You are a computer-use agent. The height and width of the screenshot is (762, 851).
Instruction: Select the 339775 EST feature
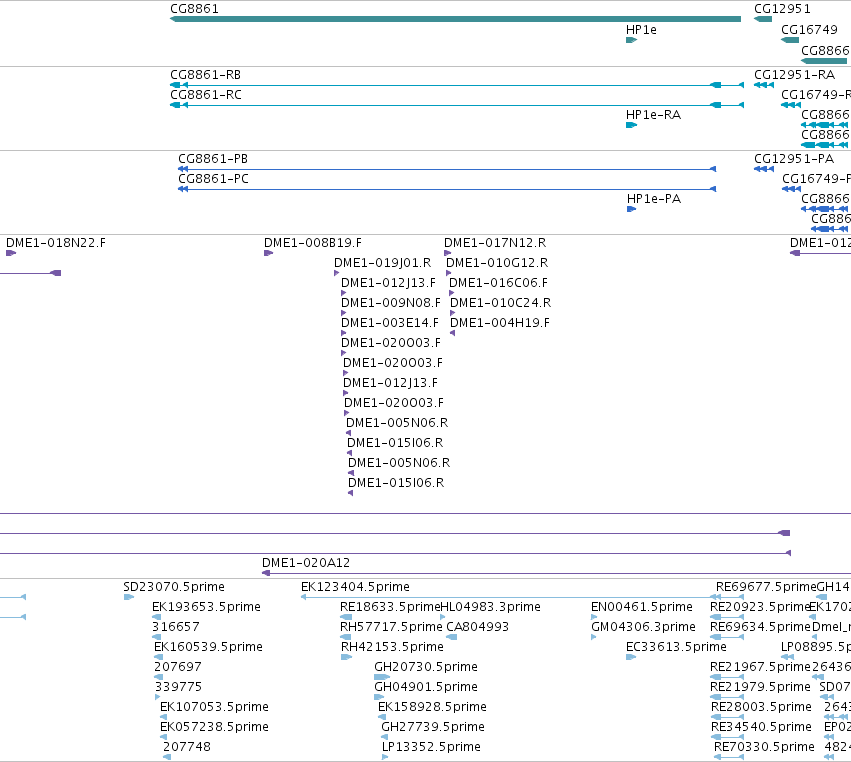pos(157,697)
